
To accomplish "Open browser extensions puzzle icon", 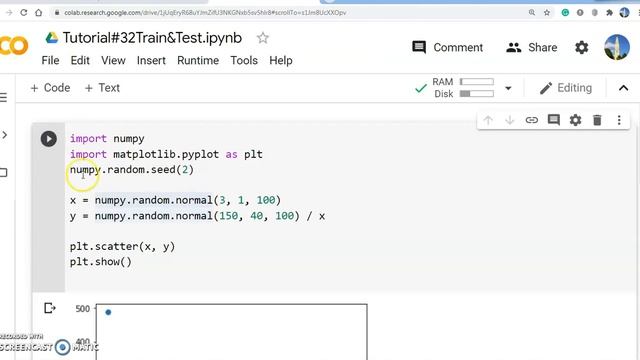I will click(609, 13).
